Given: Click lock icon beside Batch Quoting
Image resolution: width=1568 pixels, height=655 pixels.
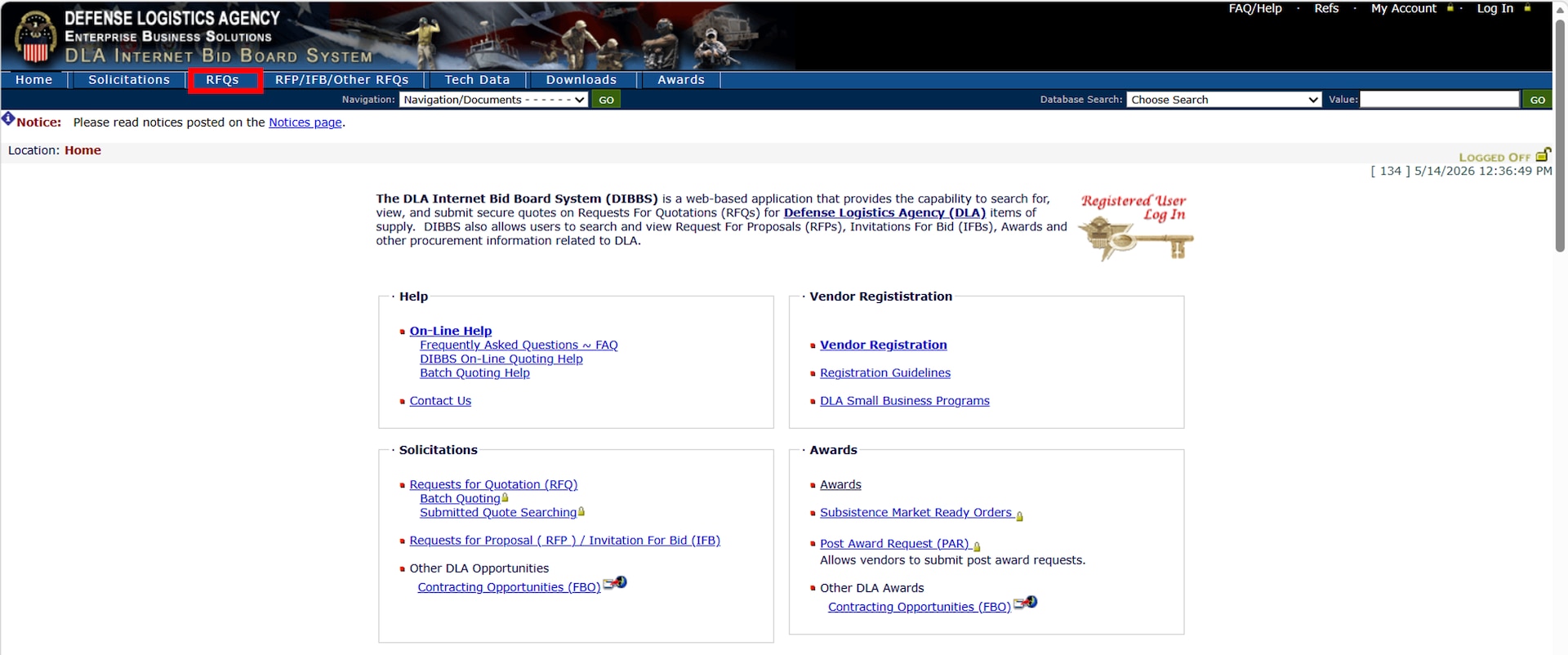Looking at the screenshot, I should pyautogui.click(x=505, y=497).
